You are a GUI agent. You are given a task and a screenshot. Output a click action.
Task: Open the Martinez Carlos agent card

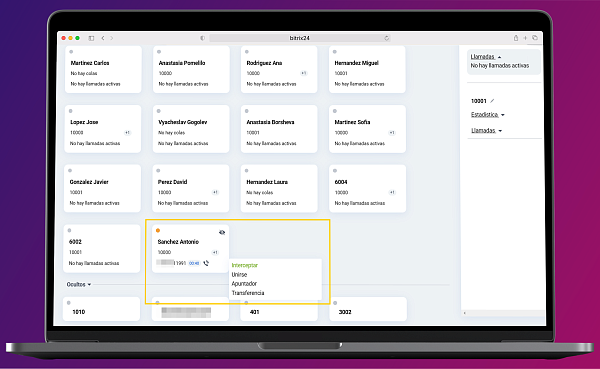(x=103, y=69)
